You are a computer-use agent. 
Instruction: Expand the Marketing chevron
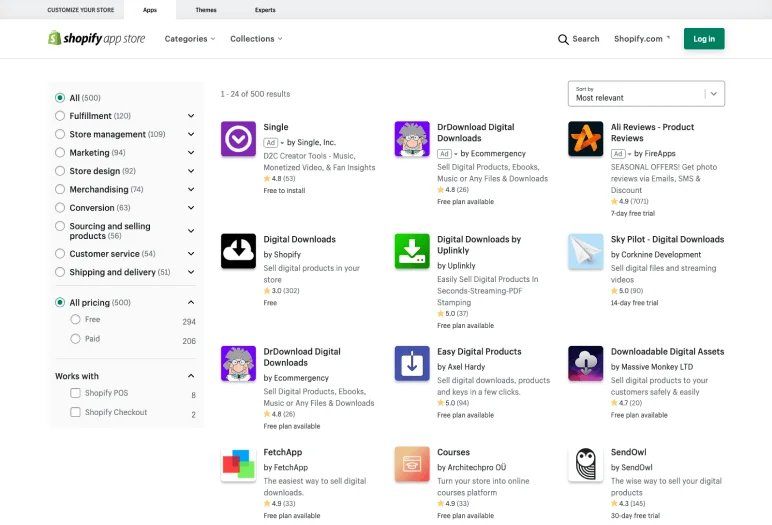point(191,153)
